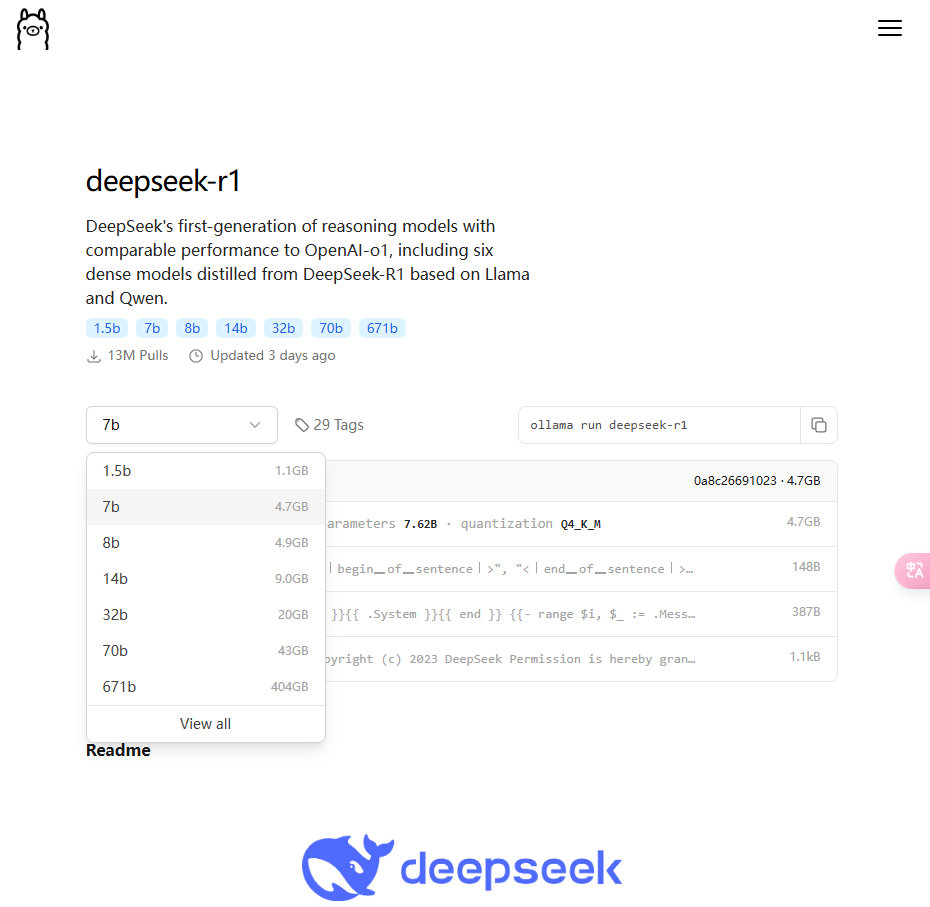Viewport: 930px width, 907px height.
Task: Click the Updated 3 days ago text
Action: coord(273,355)
